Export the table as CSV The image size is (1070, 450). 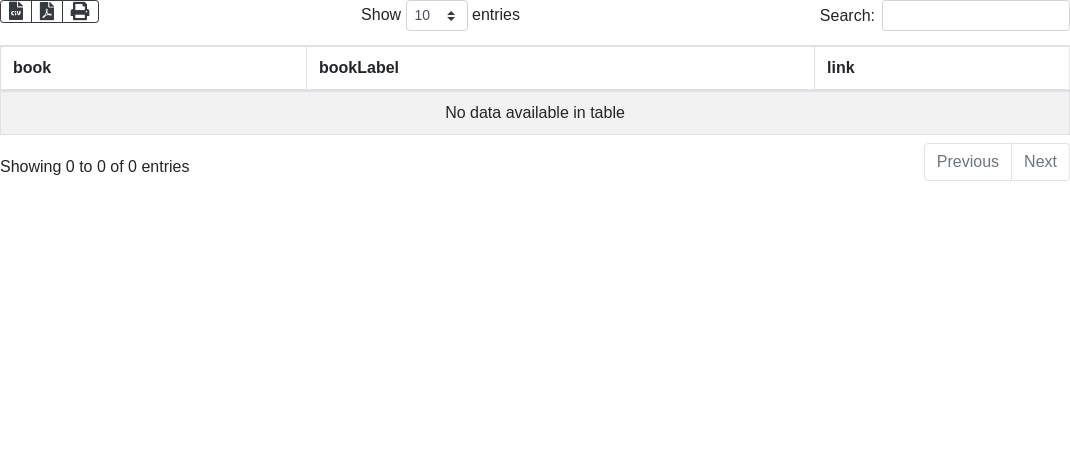click(16, 11)
